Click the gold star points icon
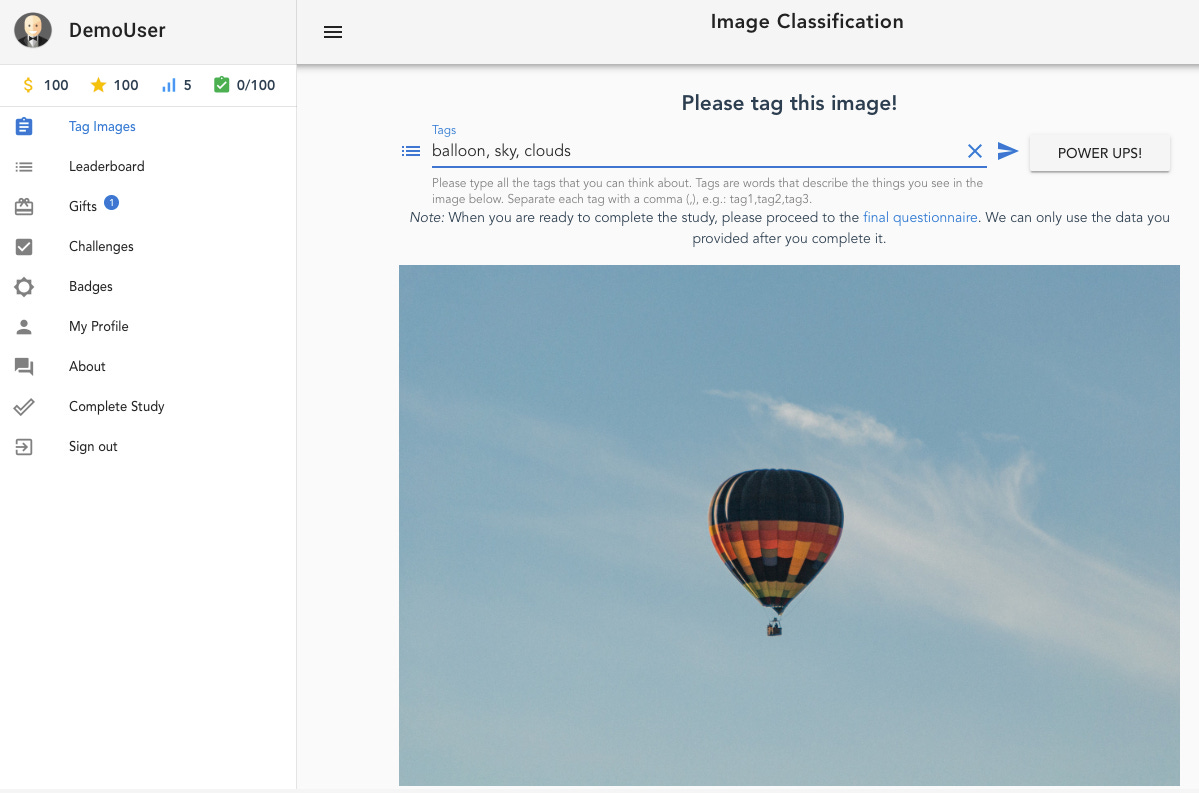This screenshot has height=793, width=1199. point(98,85)
